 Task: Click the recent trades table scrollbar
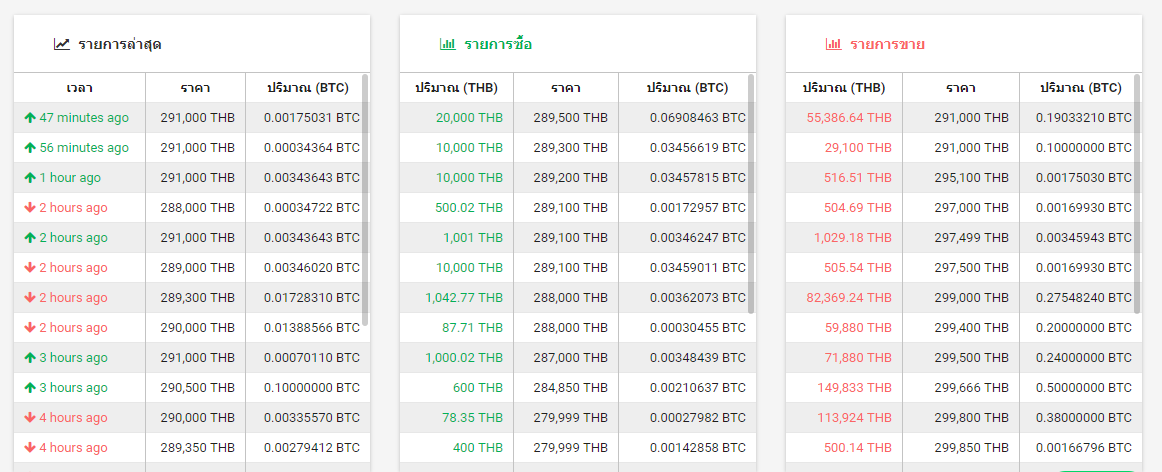(365, 200)
